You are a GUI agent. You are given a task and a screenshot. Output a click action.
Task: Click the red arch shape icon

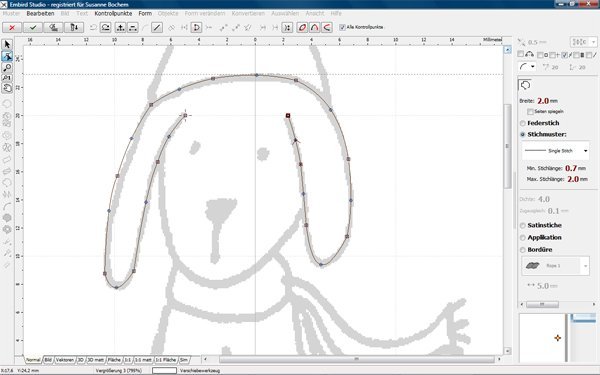(x=315, y=28)
